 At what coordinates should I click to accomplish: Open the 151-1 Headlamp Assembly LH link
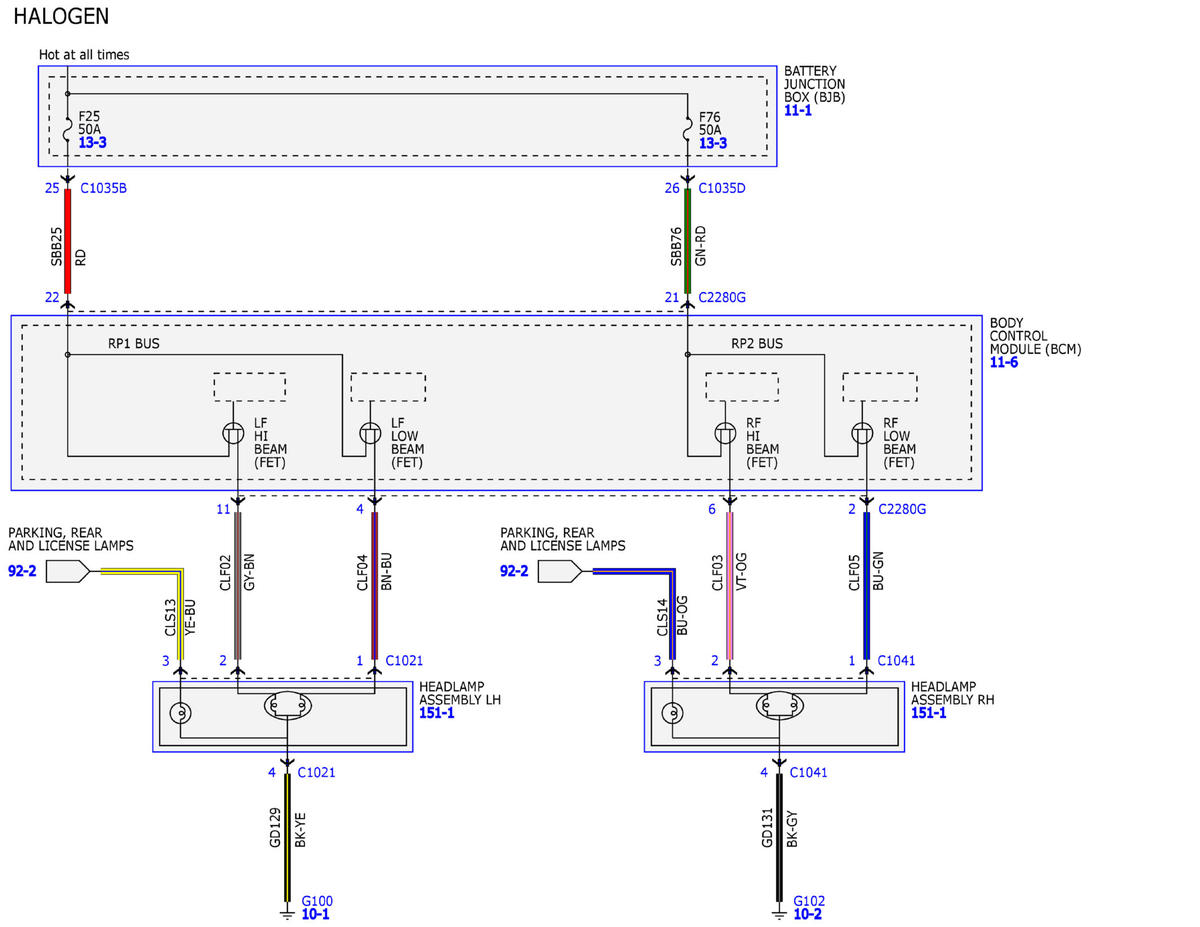click(x=437, y=712)
